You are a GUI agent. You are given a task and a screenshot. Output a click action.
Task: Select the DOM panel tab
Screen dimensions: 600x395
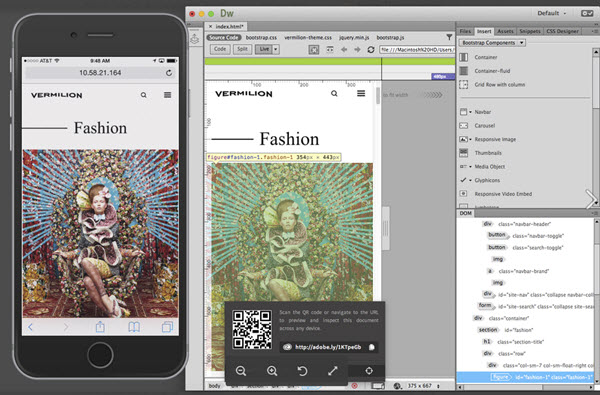tap(466, 213)
